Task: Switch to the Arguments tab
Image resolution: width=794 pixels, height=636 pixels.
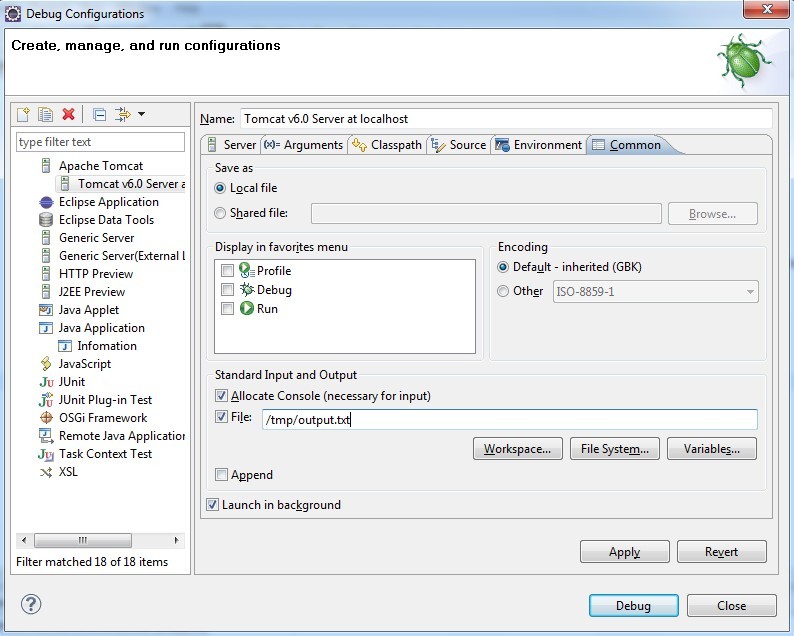Action: coord(303,145)
